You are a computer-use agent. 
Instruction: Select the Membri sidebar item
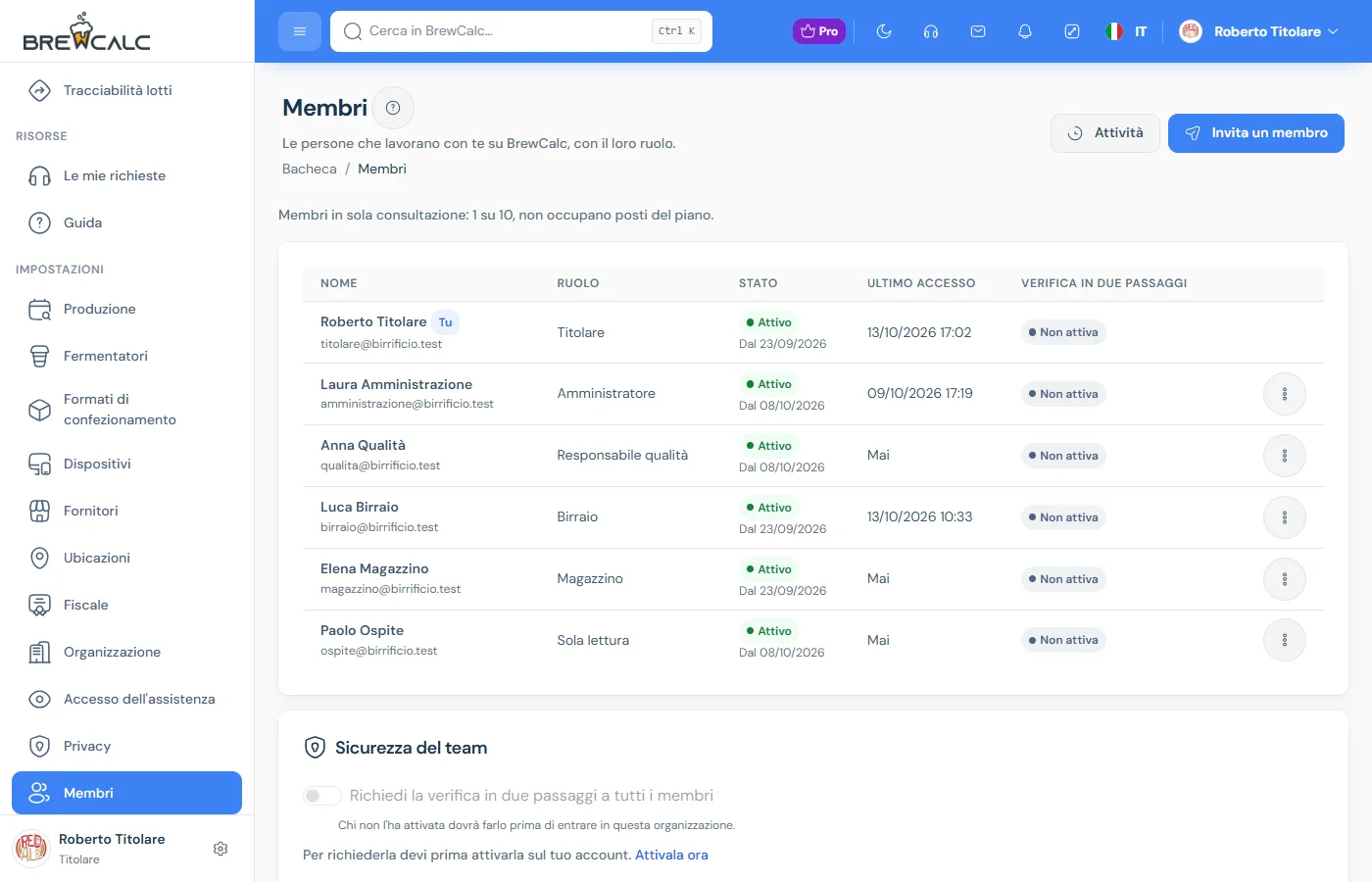tap(127, 793)
